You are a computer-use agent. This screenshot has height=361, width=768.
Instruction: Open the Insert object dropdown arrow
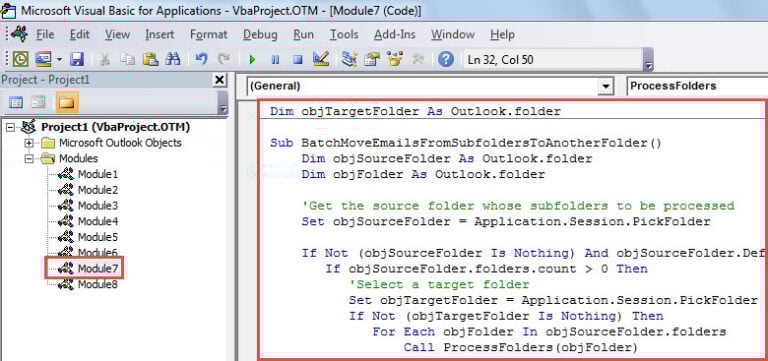click(60, 59)
